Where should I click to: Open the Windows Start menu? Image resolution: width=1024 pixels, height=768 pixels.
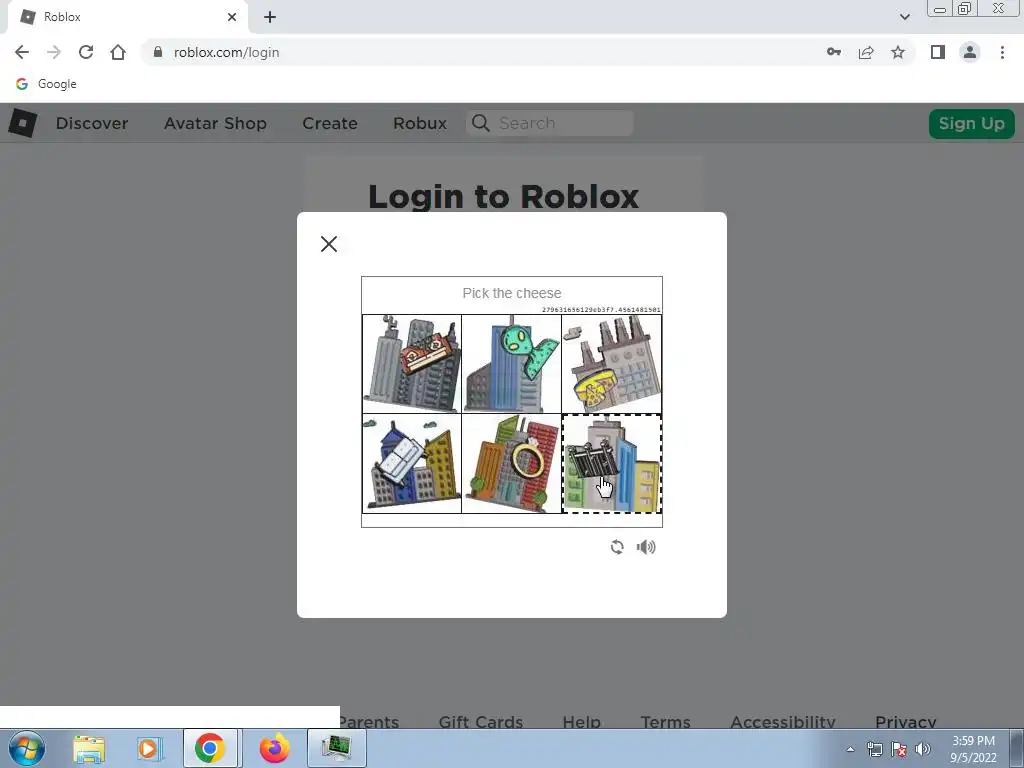coord(26,748)
